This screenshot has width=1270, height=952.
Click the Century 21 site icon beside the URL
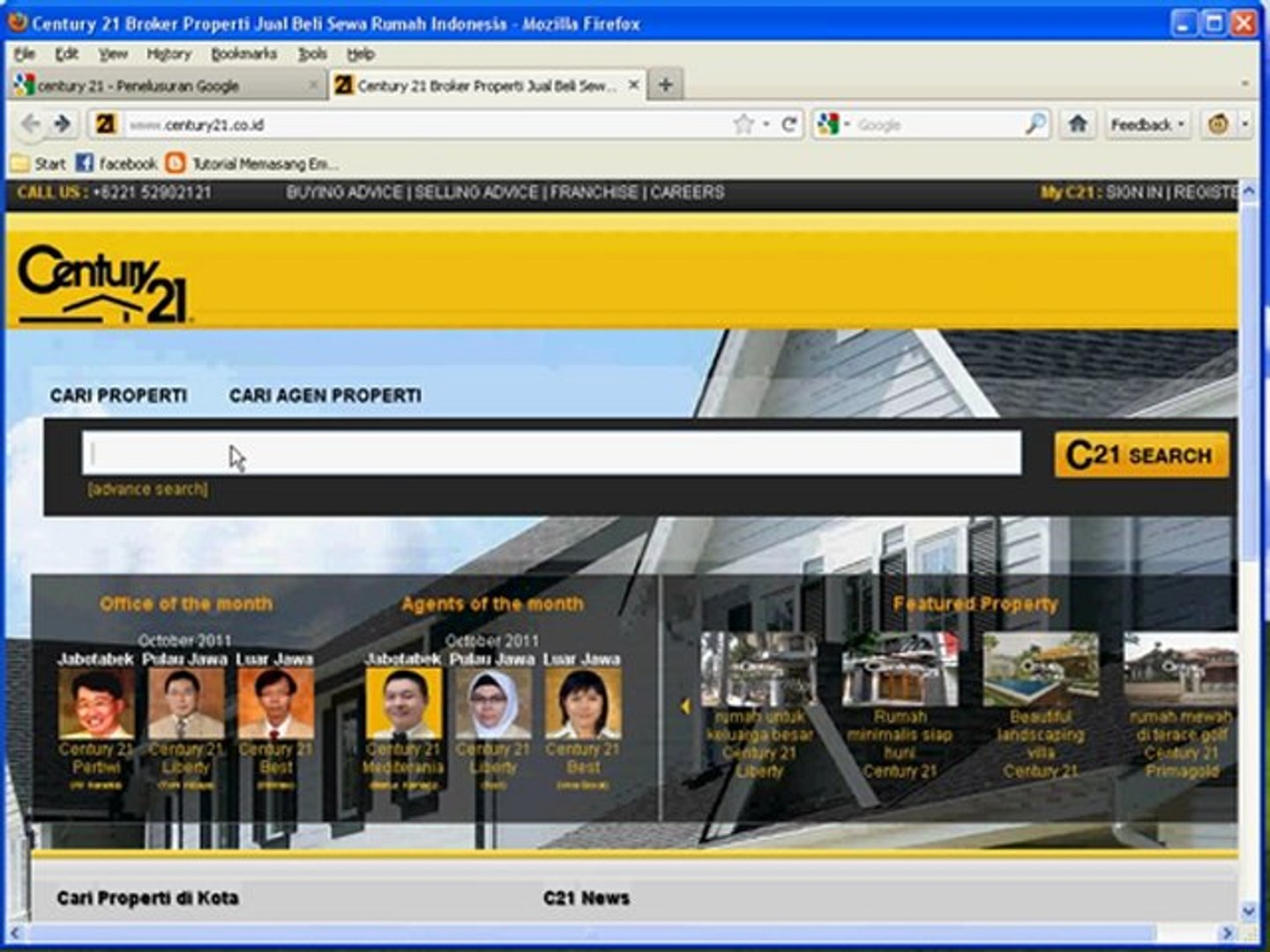pyautogui.click(x=106, y=124)
